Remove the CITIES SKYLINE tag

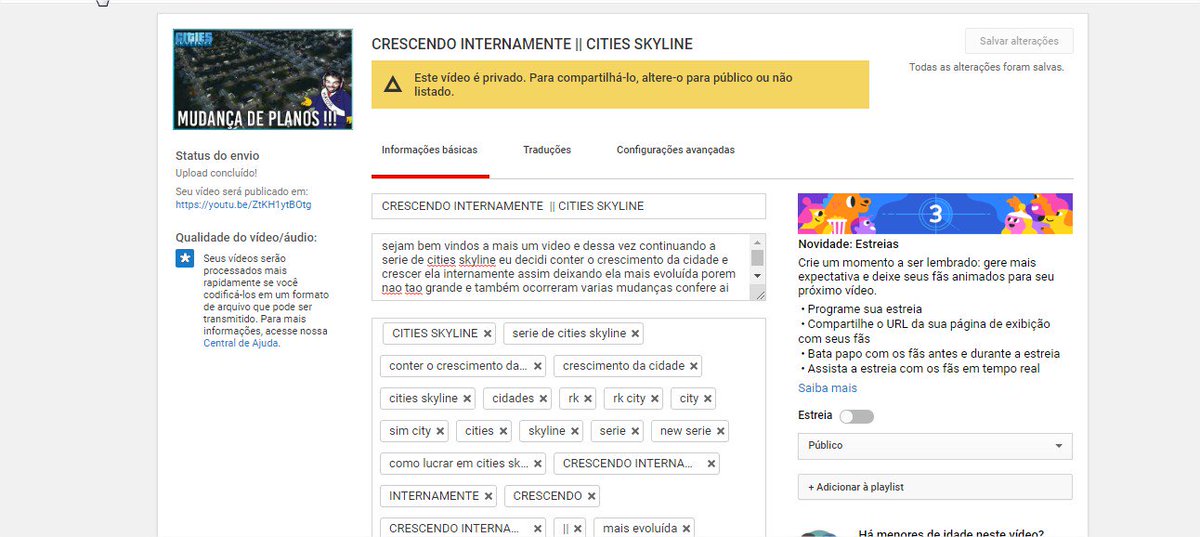(x=487, y=333)
